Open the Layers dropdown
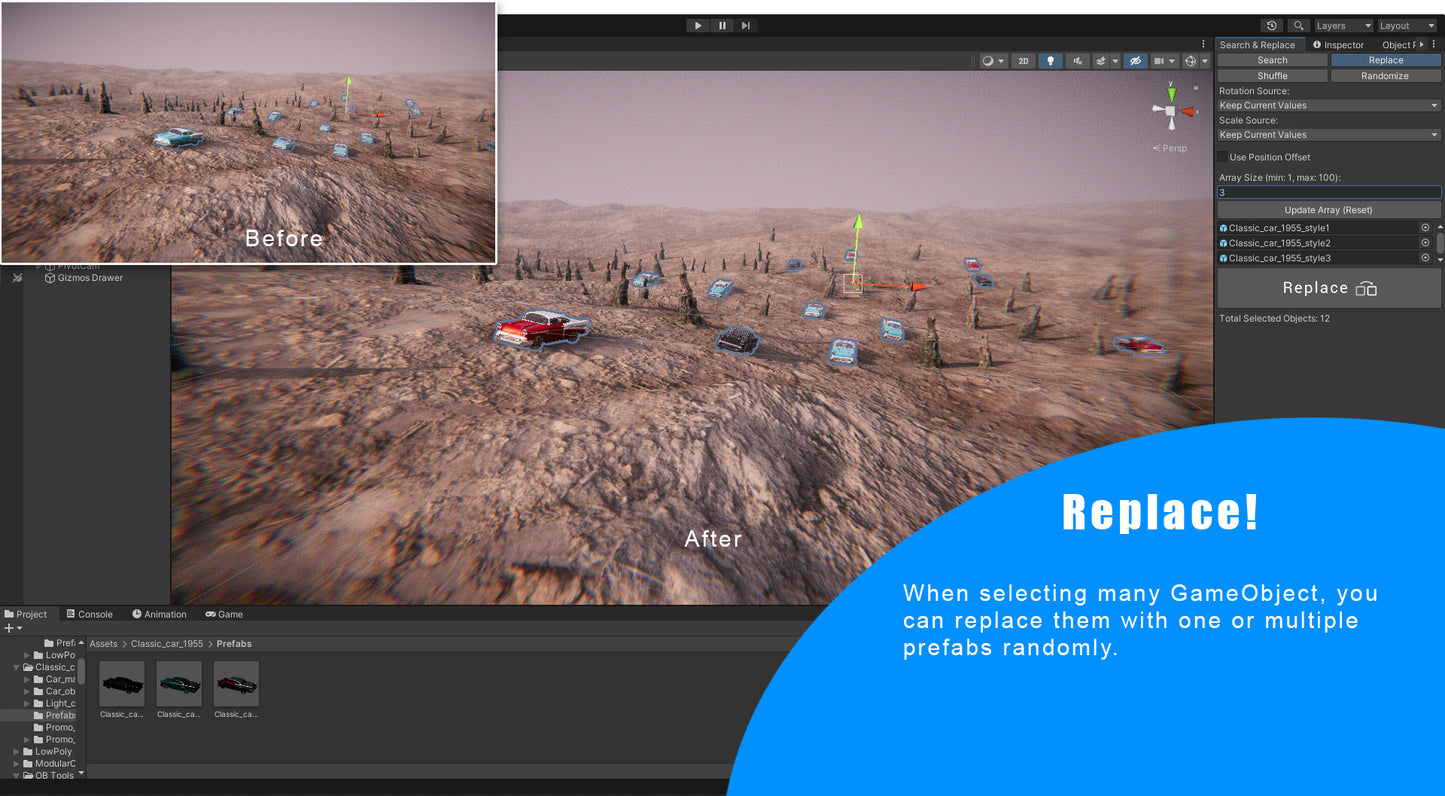 click(x=1343, y=26)
